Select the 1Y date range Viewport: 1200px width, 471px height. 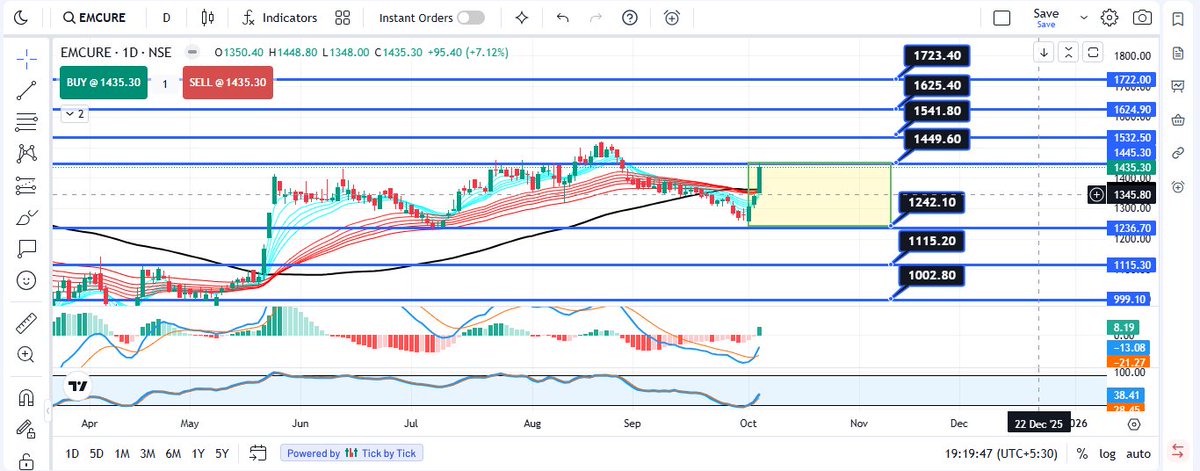pyautogui.click(x=197, y=453)
